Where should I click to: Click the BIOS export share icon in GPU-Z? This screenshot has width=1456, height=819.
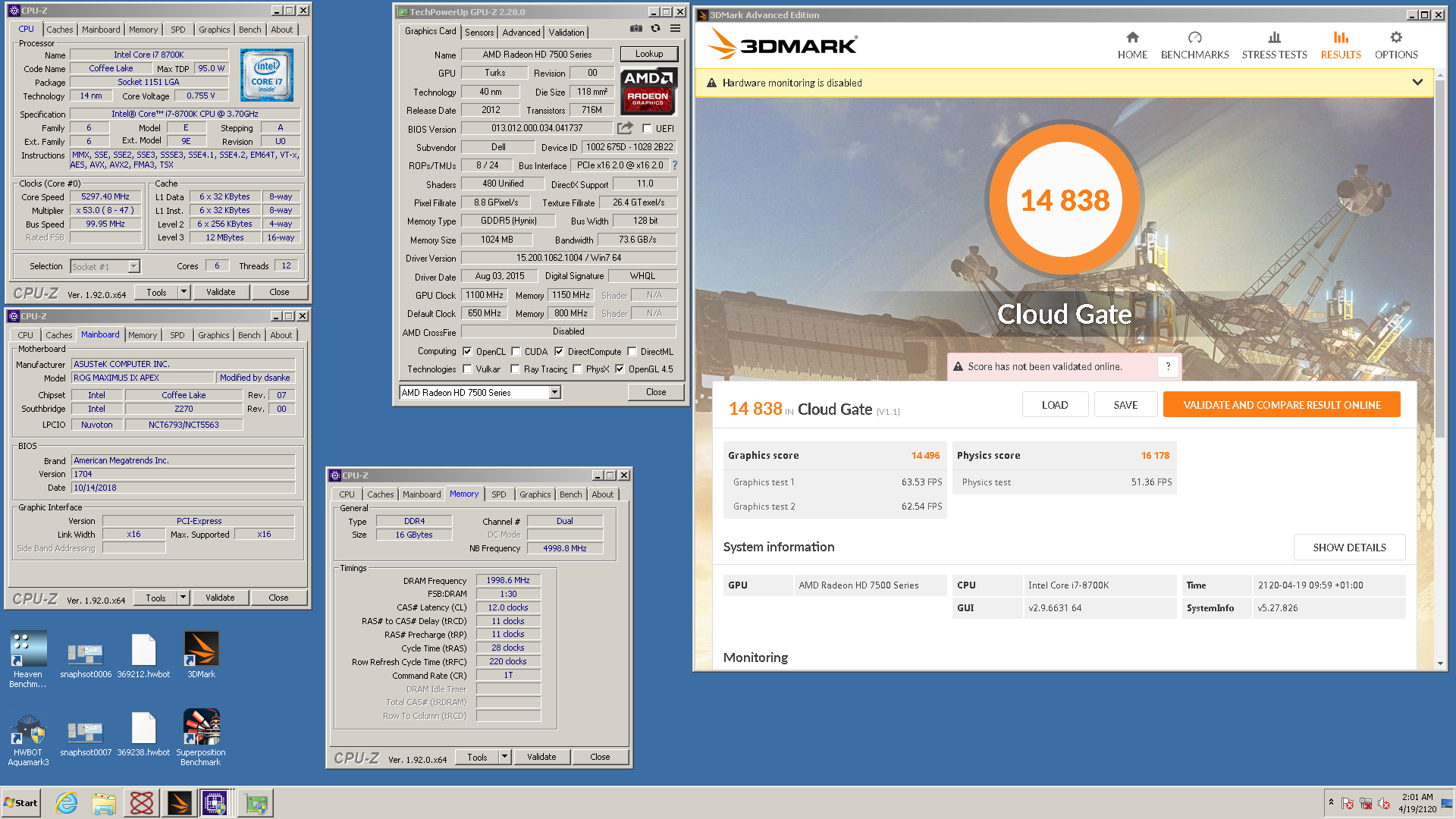click(x=625, y=128)
